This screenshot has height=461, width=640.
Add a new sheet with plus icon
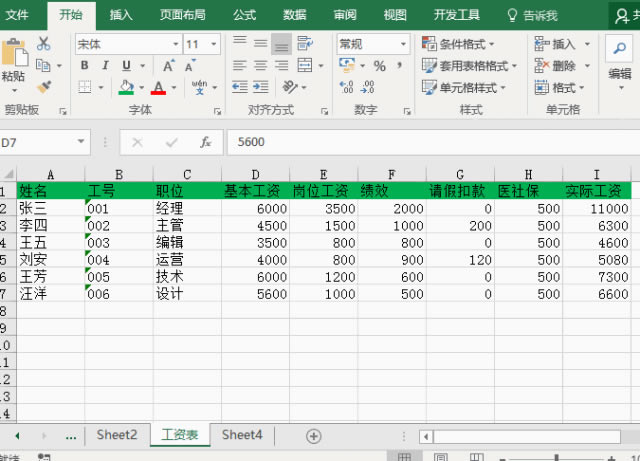pos(313,436)
